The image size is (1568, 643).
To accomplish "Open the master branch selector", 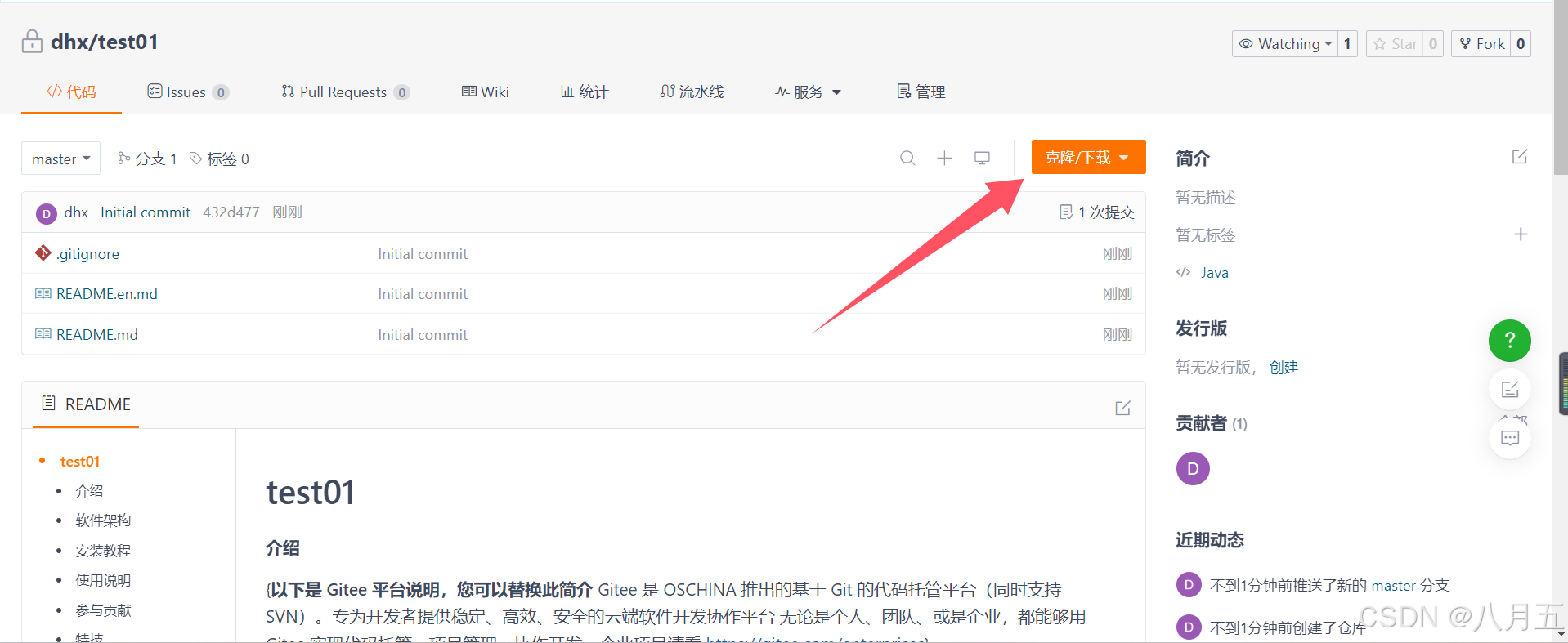I will [x=61, y=159].
